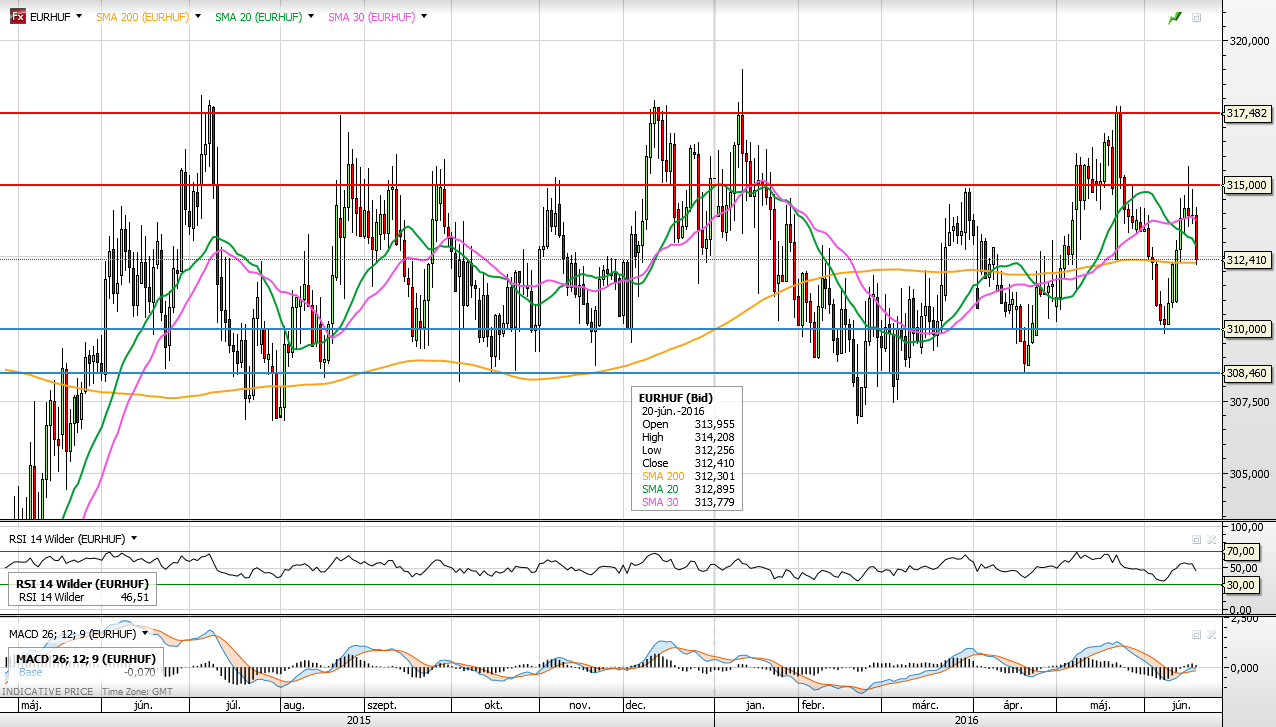1276x727 pixels.
Task: Close the RSI 14 Wilder panel
Action: [x=1211, y=539]
